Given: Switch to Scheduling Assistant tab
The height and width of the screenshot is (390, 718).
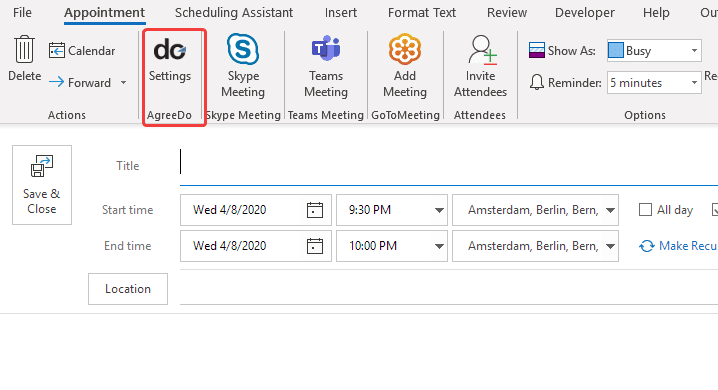Looking at the screenshot, I should pyautogui.click(x=234, y=13).
